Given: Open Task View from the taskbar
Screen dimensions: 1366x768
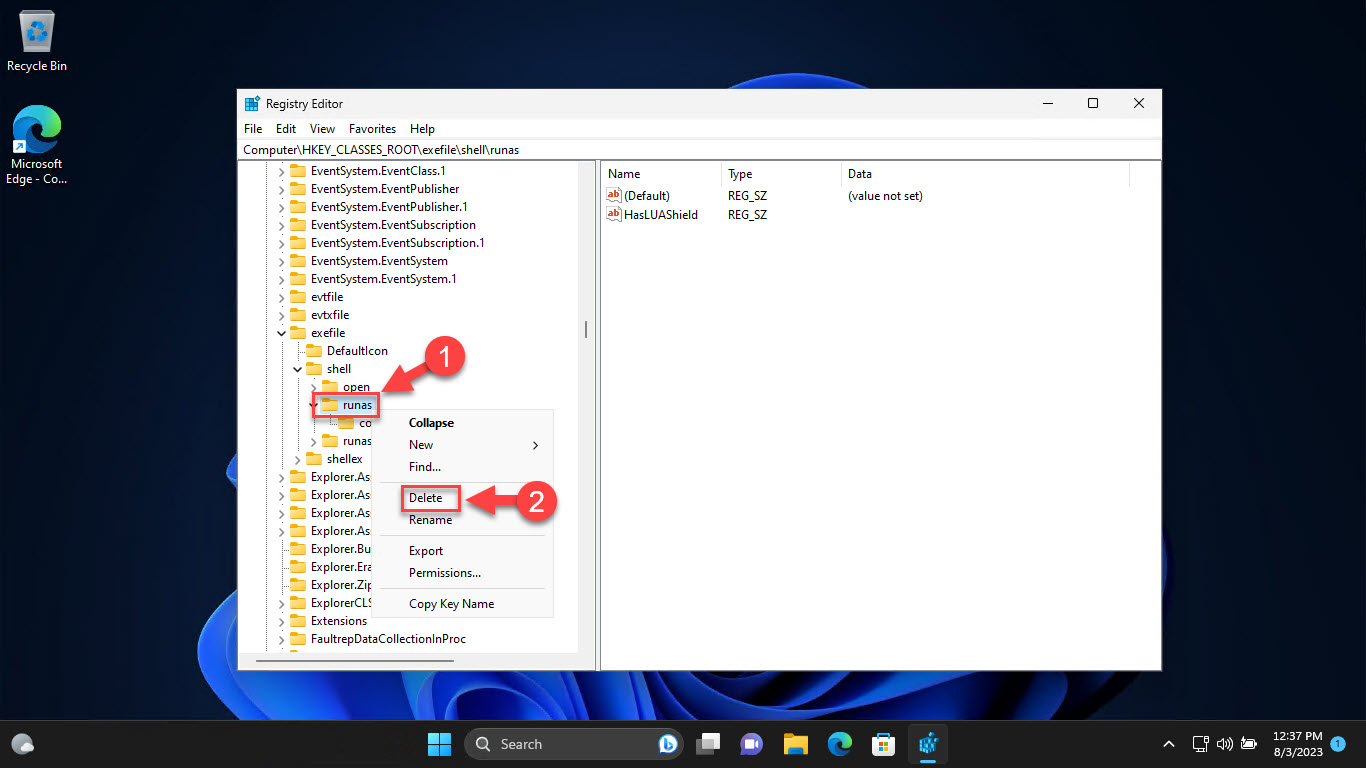Looking at the screenshot, I should (x=709, y=744).
